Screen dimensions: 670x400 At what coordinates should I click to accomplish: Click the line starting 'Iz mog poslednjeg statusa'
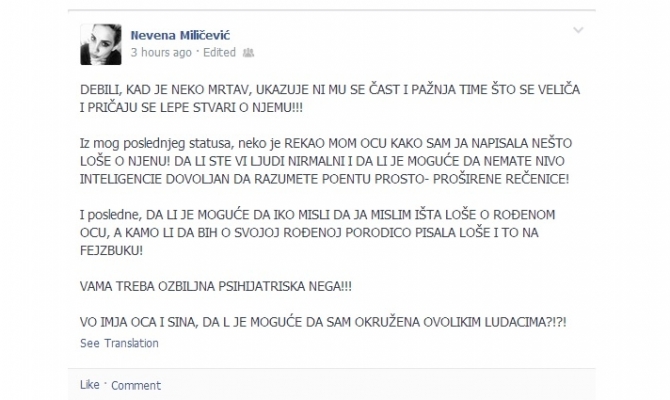326,143
